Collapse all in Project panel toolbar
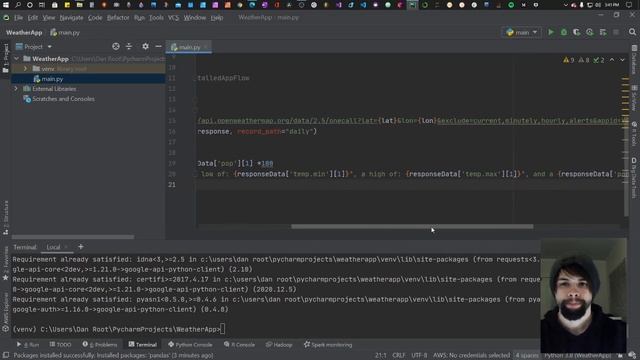Image resolution: width=640 pixels, height=360 pixels. [129, 47]
